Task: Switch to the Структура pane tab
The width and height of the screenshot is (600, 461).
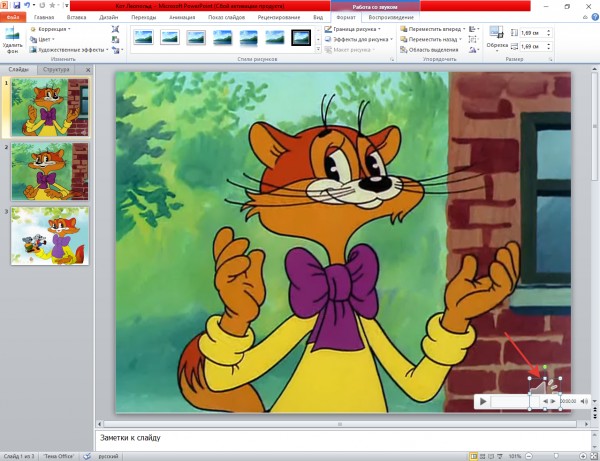Action: pyautogui.click(x=56, y=70)
